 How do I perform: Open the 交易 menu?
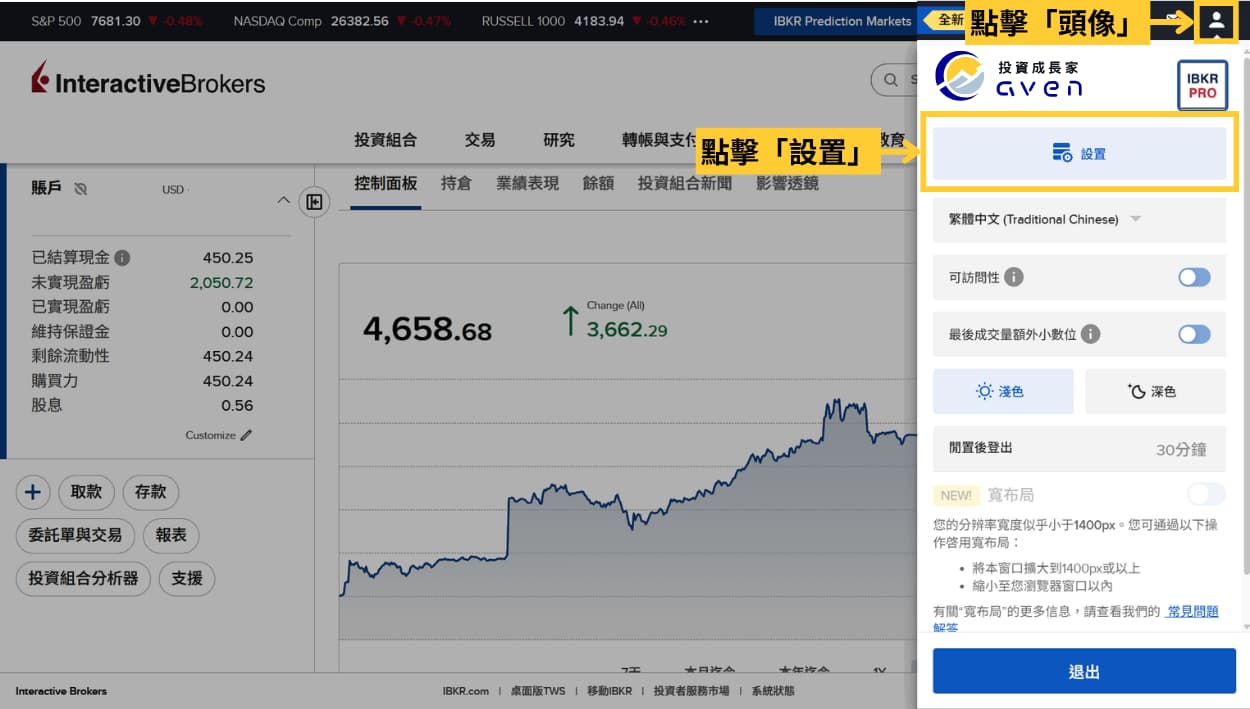tap(480, 140)
